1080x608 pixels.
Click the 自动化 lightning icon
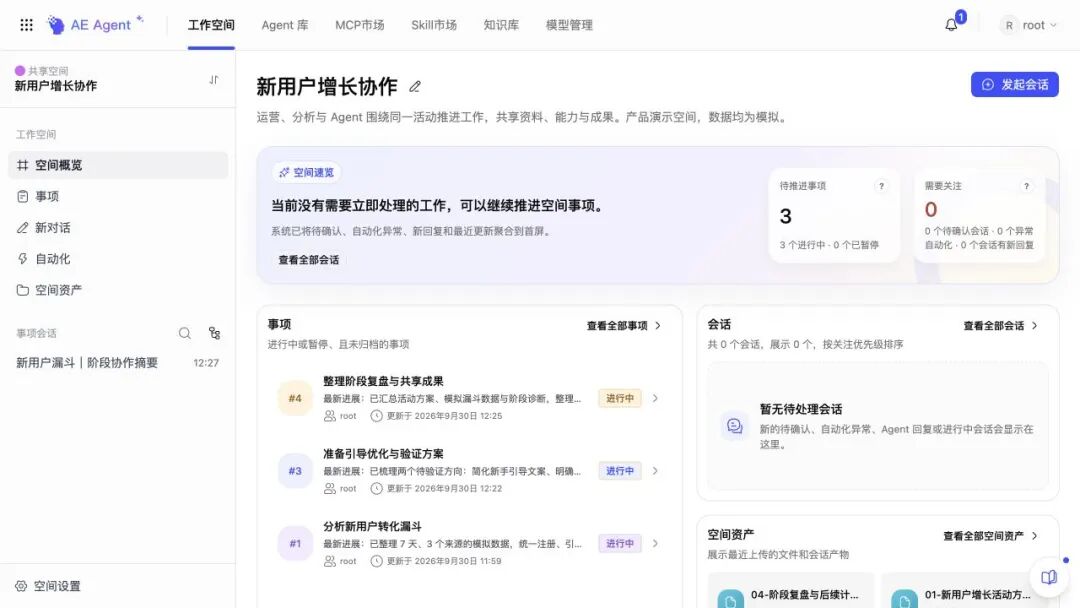pyautogui.click(x=23, y=259)
